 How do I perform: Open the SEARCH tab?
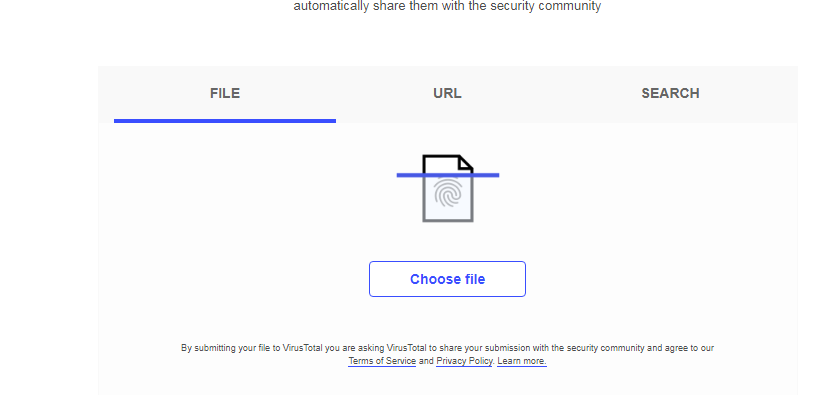tap(670, 93)
